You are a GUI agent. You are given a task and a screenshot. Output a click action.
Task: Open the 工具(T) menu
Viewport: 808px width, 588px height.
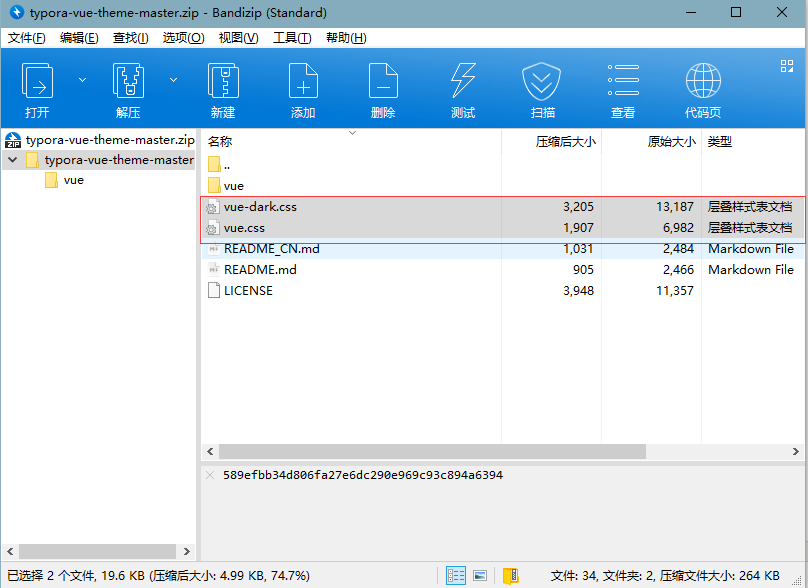tap(292, 38)
